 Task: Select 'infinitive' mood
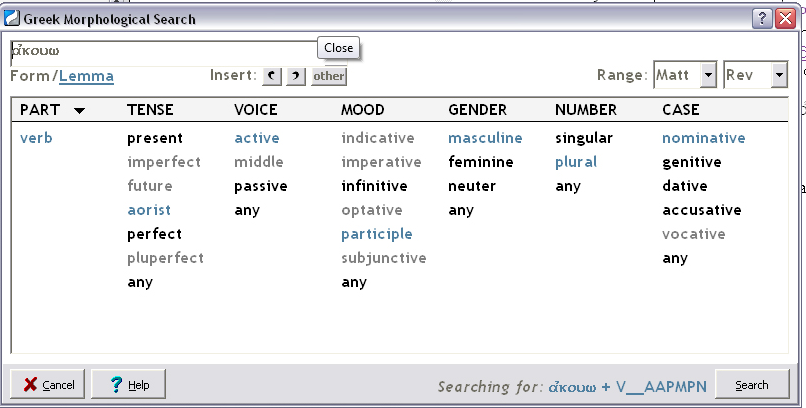click(374, 186)
